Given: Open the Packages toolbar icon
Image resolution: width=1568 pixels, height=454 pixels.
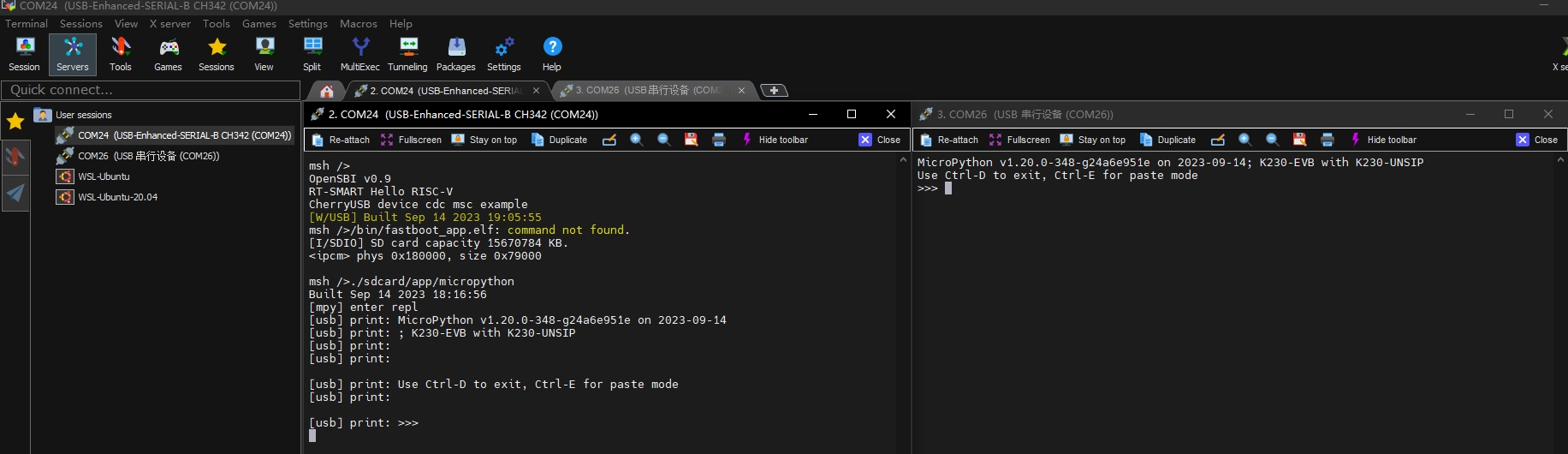Looking at the screenshot, I should click(x=456, y=54).
